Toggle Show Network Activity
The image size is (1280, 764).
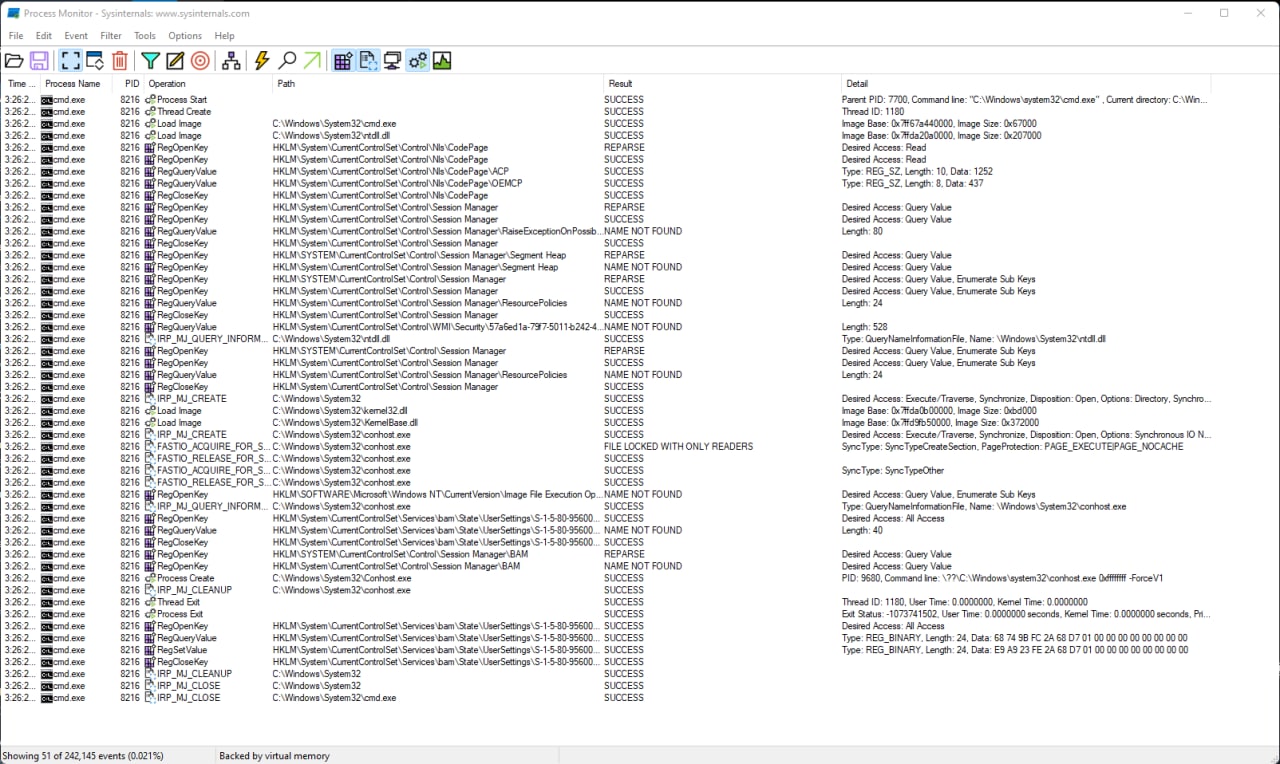point(393,61)
